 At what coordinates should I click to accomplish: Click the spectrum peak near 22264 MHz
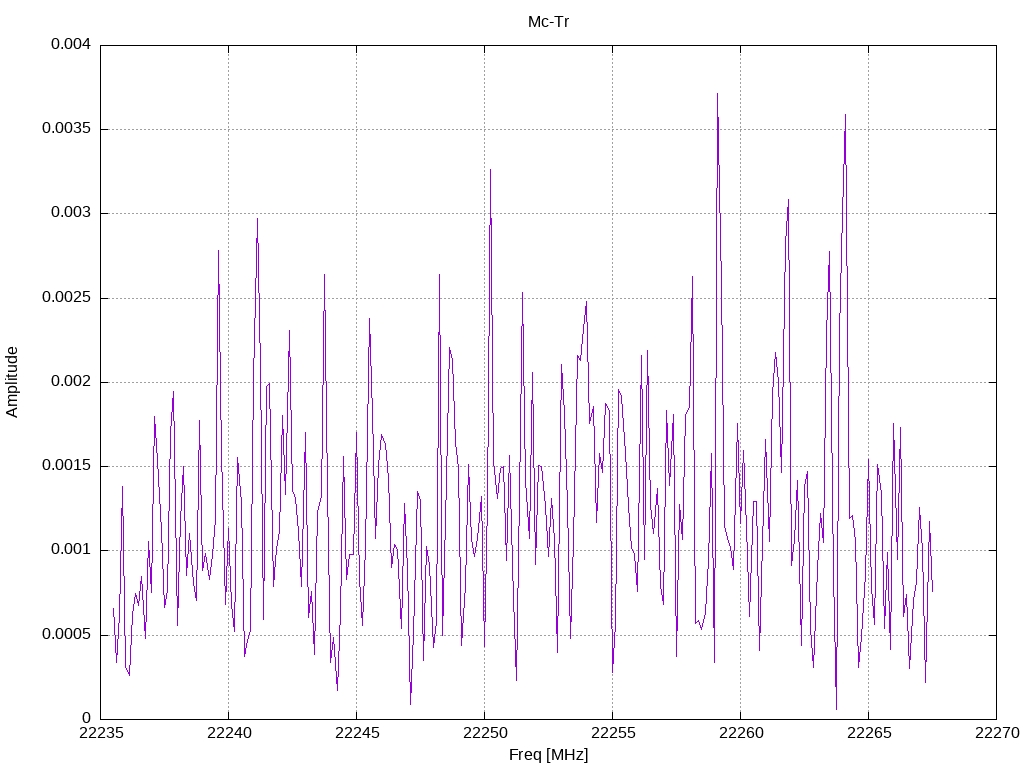pyautogui.click(x=845, y=116)
